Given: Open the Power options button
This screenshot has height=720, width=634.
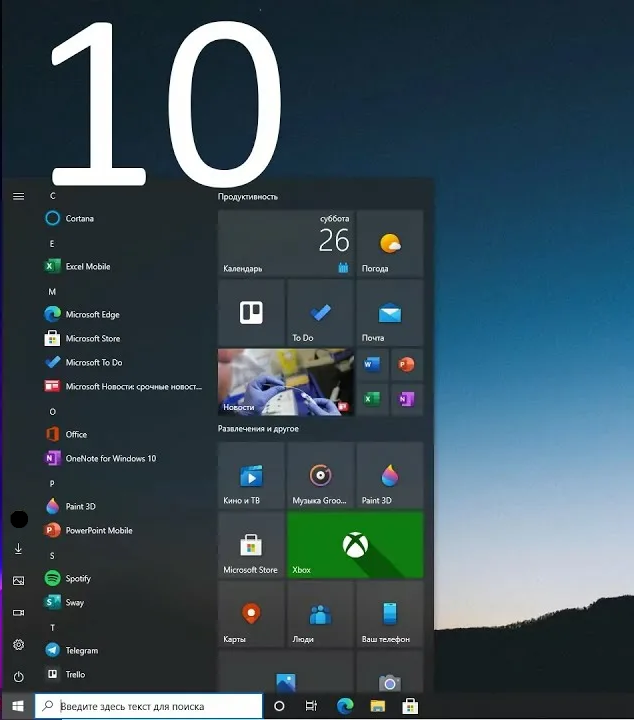Looking at the screenshot, I should [18, 677].
